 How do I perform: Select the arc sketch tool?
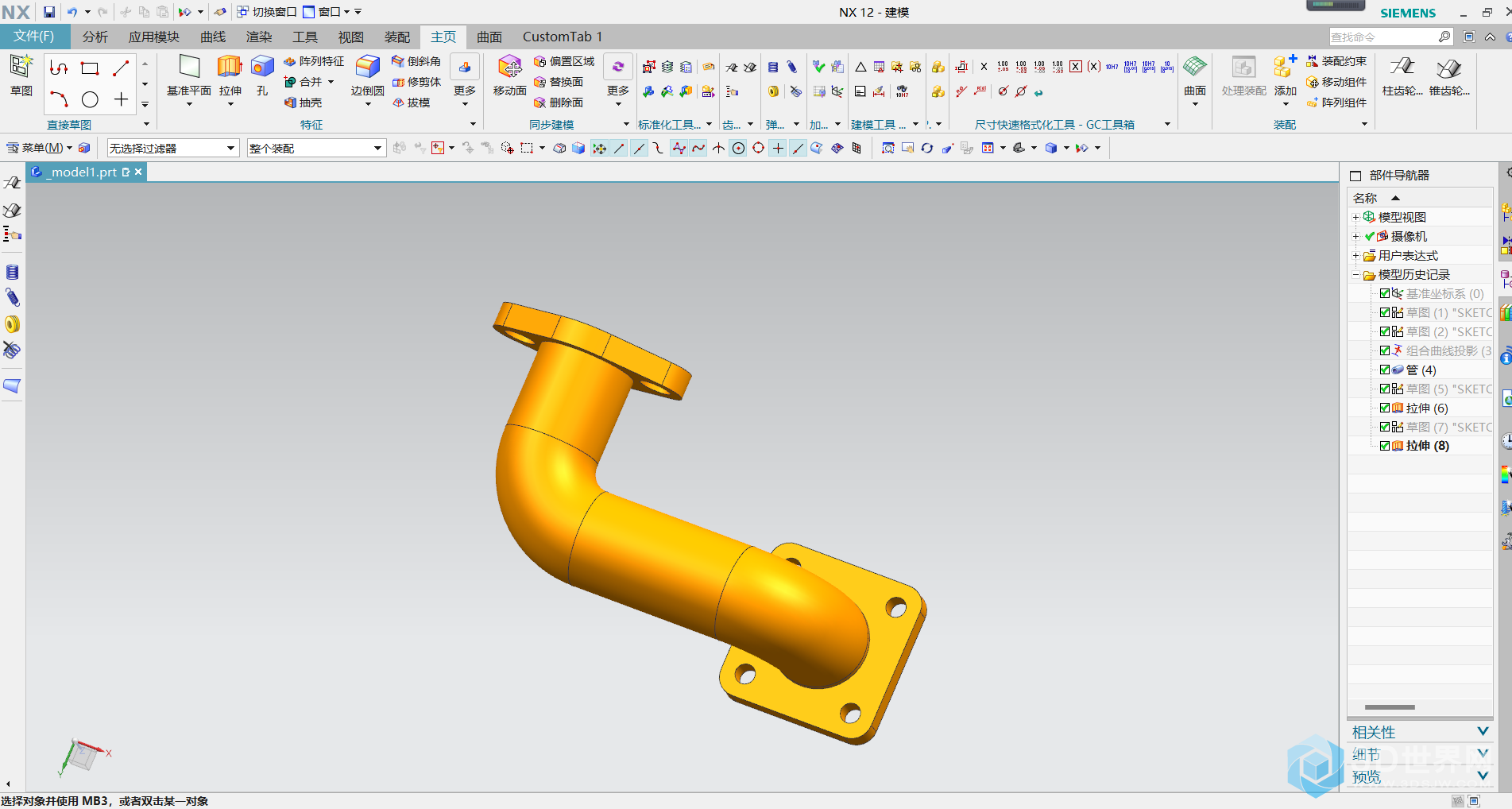click(x=59, y=99)
